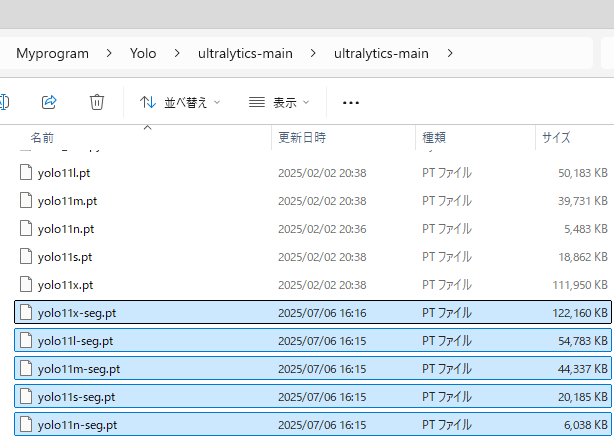Click the date 2025/02/02 20:36
The height and width of the screenshot is (447, 614).
point(322,229)
